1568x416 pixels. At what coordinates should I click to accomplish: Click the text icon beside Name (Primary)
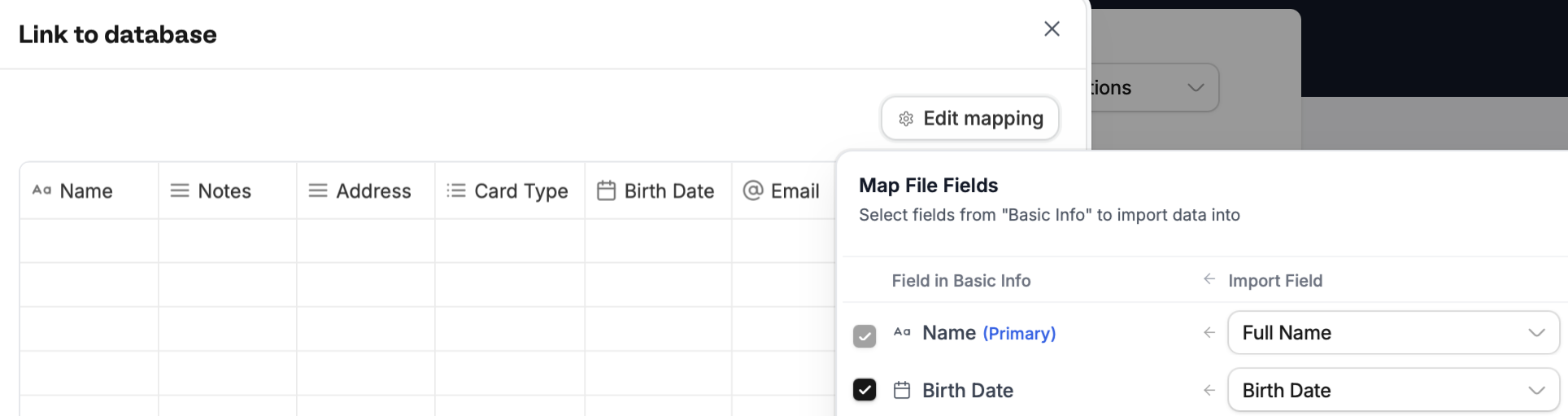(901, 332)
